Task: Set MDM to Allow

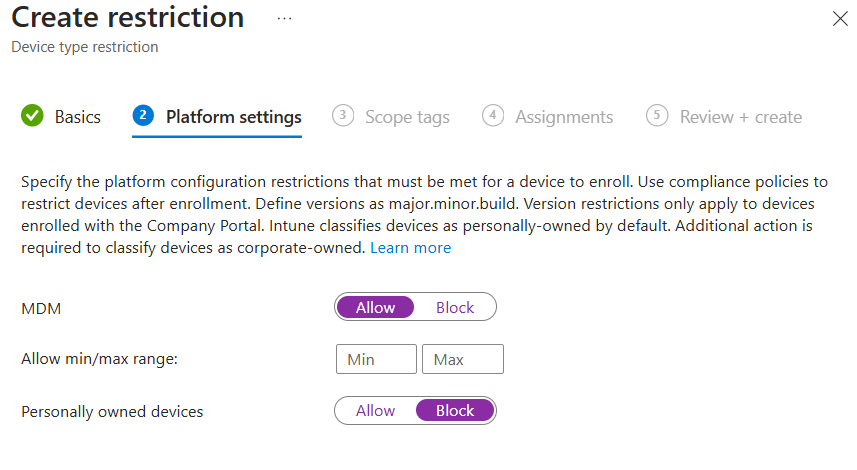Action: coord(375,308)
